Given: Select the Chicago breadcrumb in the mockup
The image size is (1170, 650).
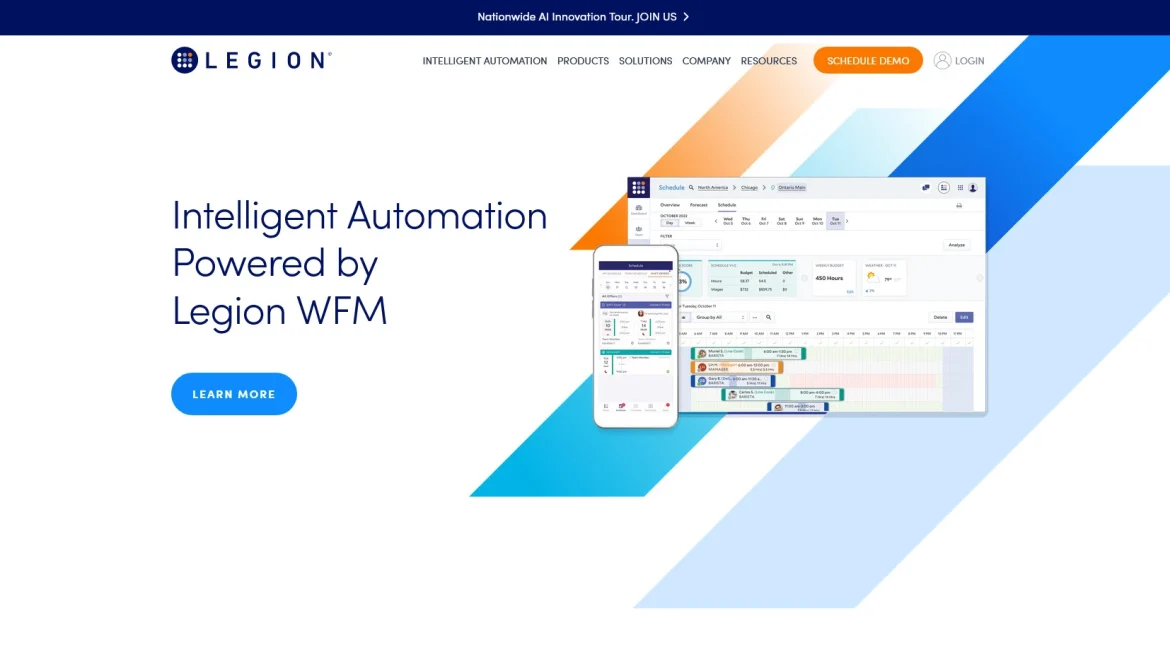Looking at the screenshot, I should pyautogui.click(x=749, y=188).
